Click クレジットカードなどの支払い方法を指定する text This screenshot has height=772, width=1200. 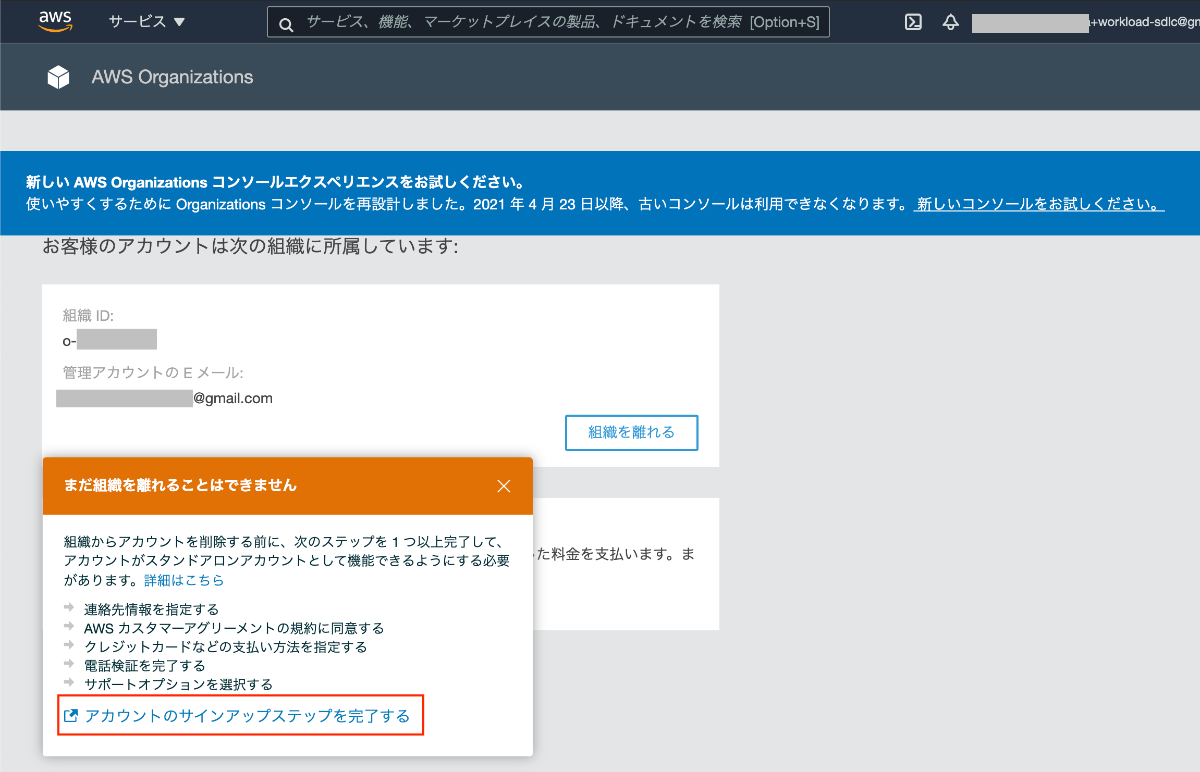[226, 647]
